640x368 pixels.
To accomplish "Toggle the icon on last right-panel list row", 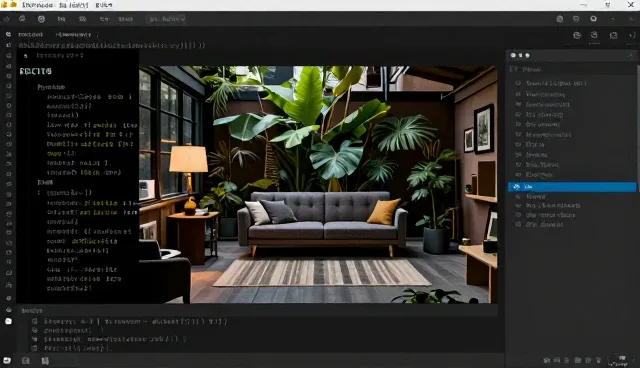I will pyautogui.click(x=518, y=224).
